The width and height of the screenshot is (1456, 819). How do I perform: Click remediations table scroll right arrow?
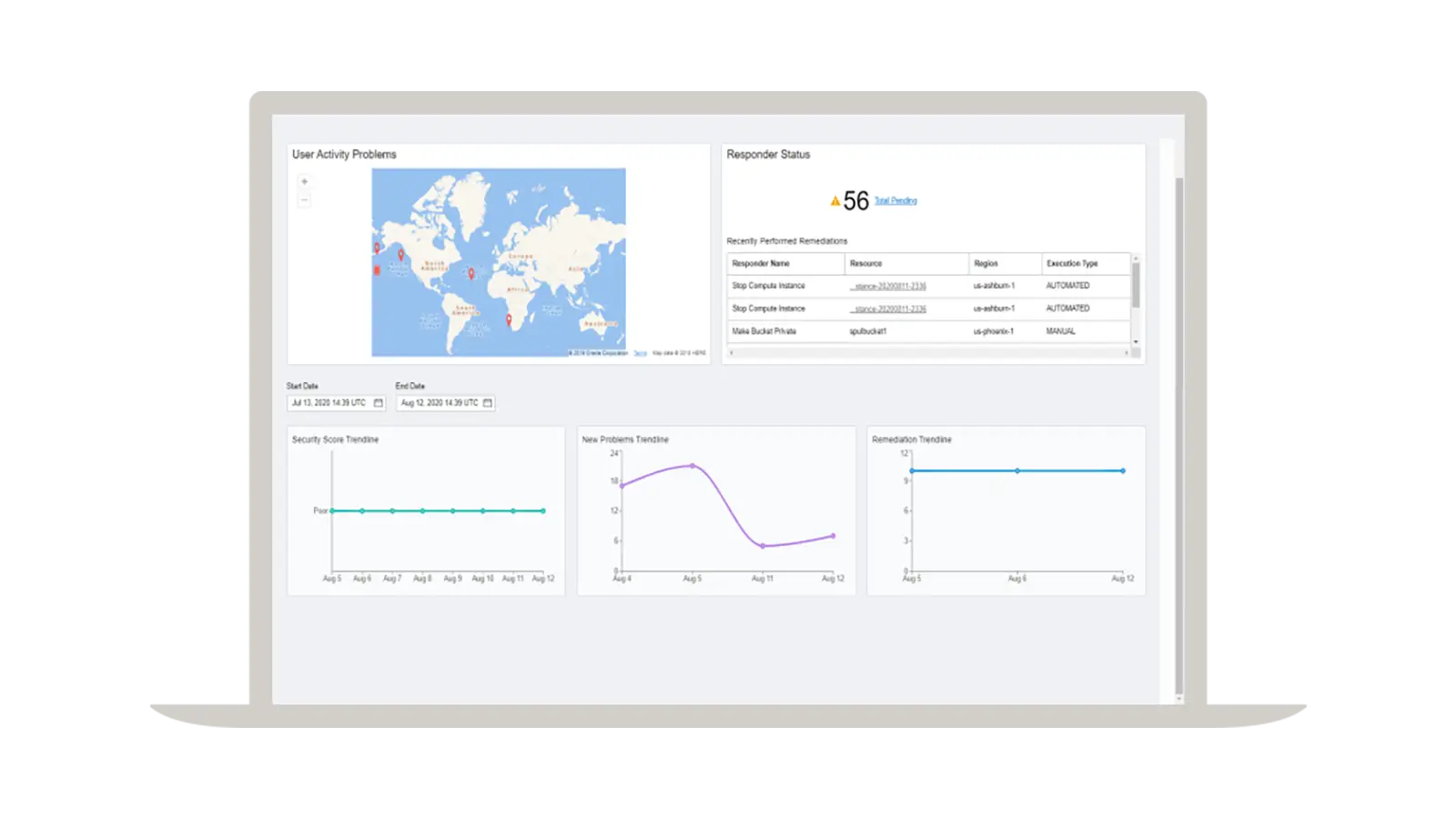click(x=1127, y=353)
